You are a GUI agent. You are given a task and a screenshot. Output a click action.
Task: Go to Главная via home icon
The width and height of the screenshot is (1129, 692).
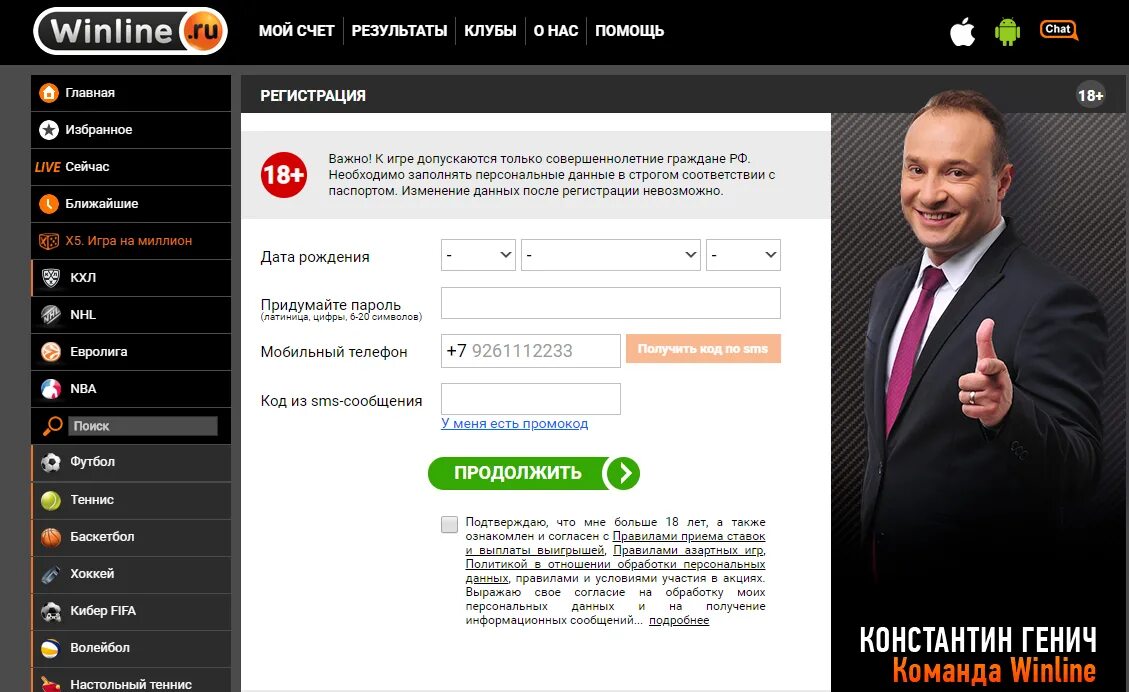(x=48, y=93)
